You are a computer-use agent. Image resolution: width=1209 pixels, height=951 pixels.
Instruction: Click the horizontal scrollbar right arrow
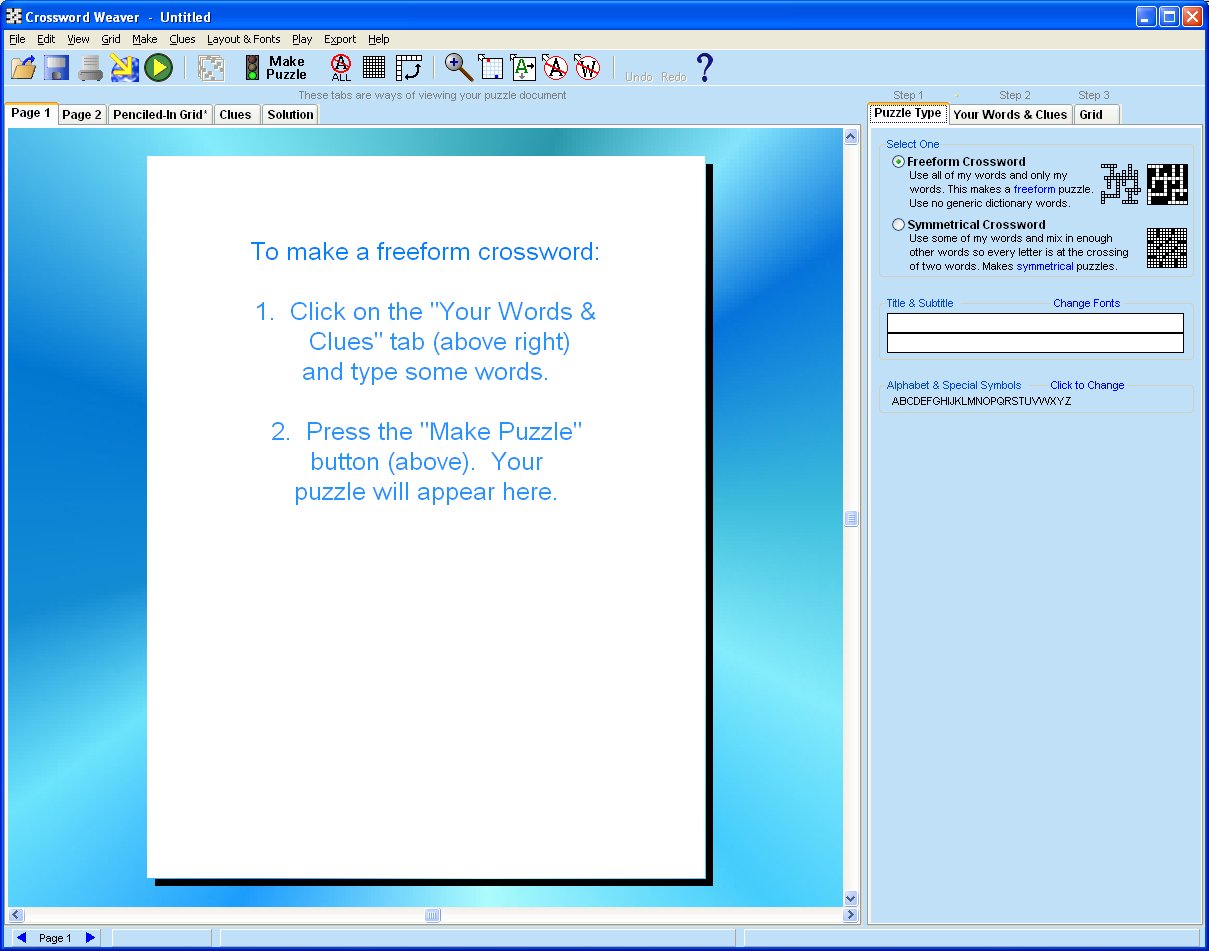(851, 915)
